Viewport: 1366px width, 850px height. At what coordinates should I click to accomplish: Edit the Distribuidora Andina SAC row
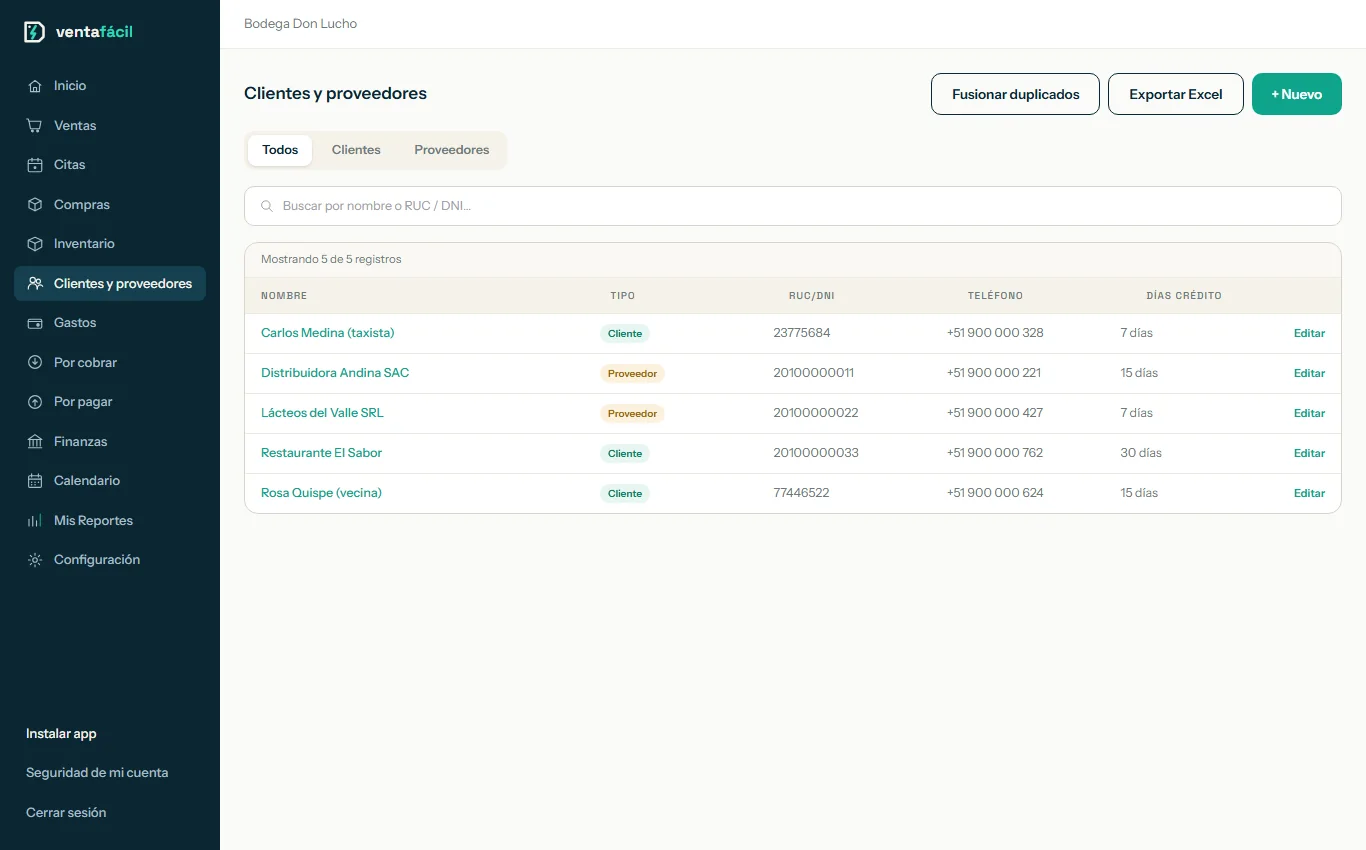pos(1309,373)
